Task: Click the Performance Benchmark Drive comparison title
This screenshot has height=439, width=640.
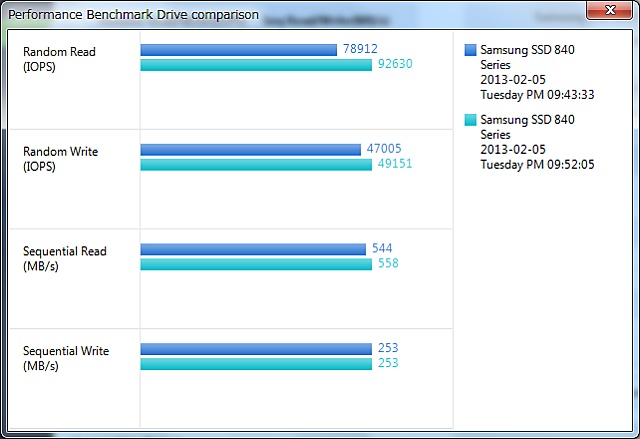Action: (133, 15)
